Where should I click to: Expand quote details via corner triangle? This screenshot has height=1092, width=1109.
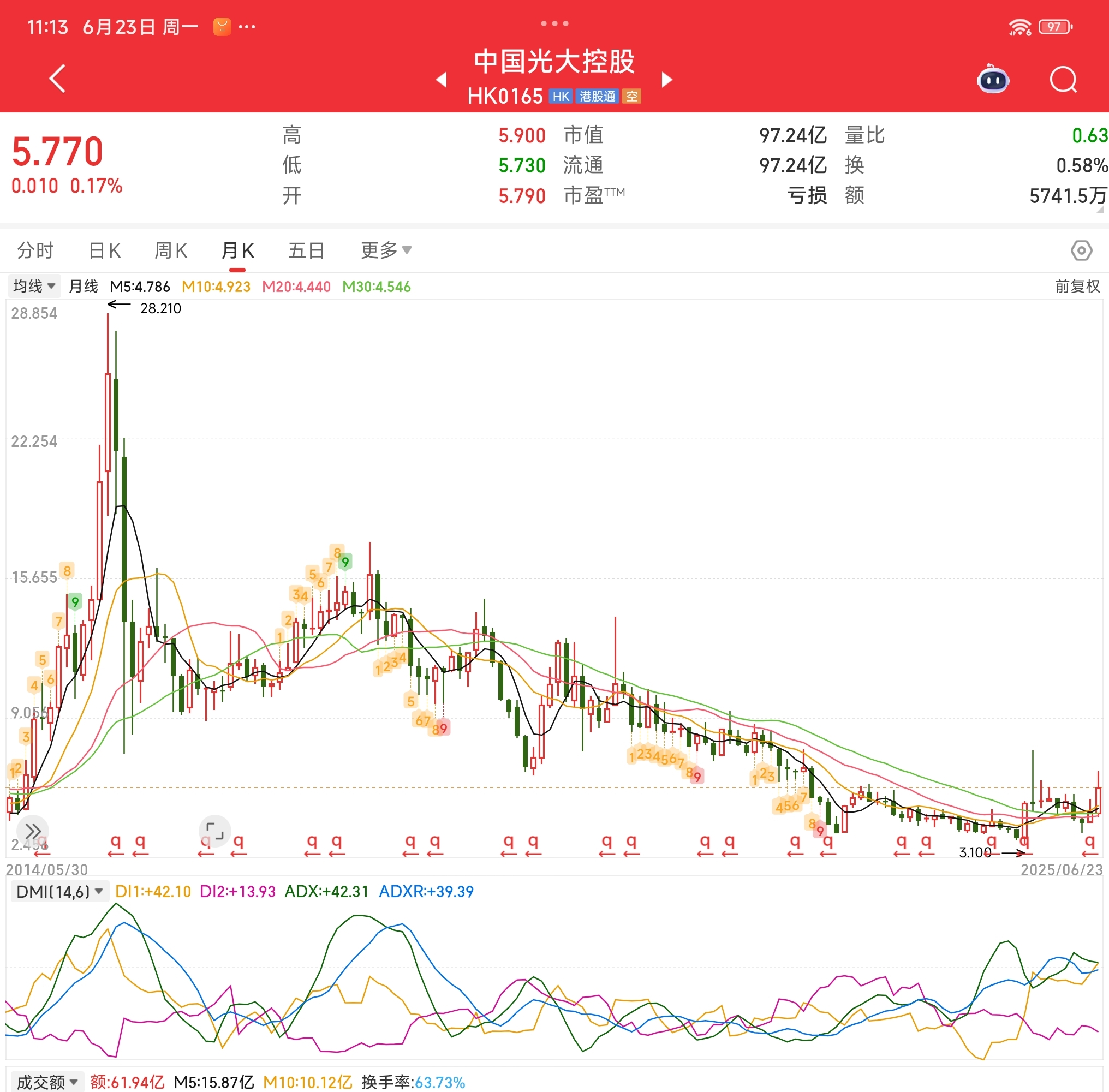[x=1100, y=210]
